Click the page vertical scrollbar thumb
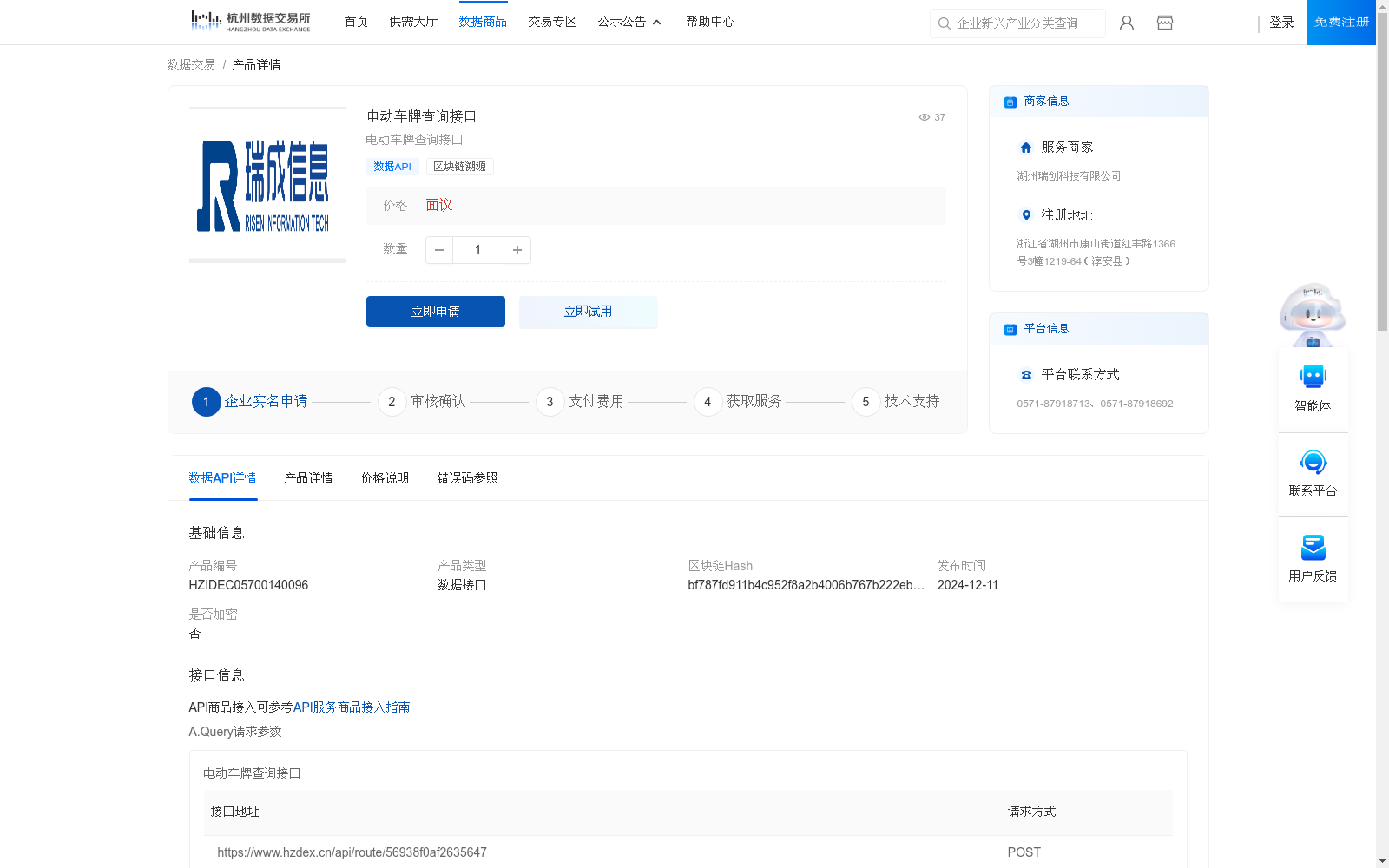Screen dimensions: 1389x868 [x=1382, y=172]
